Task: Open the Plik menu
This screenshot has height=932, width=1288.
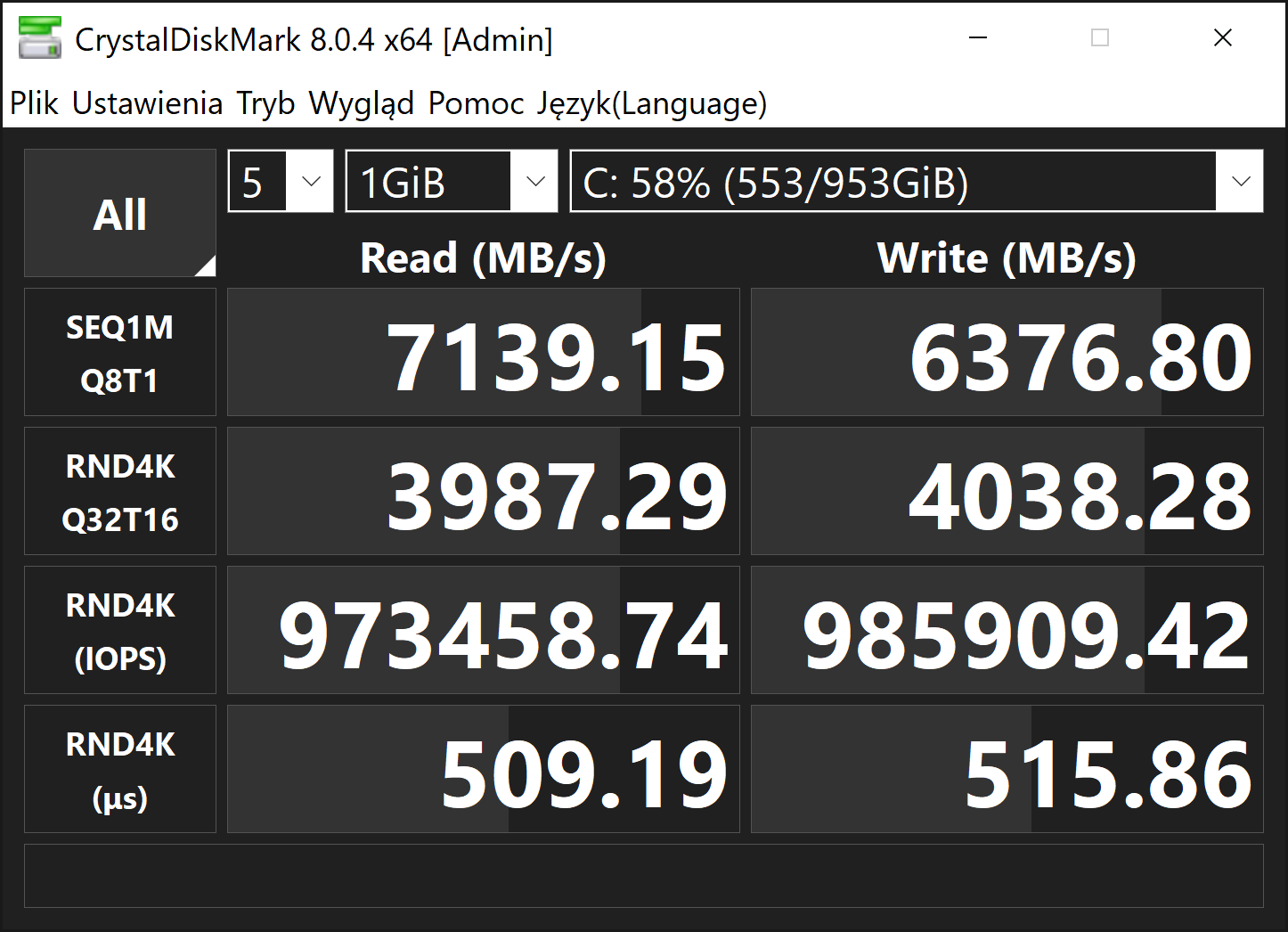Action: click(34, 103)
